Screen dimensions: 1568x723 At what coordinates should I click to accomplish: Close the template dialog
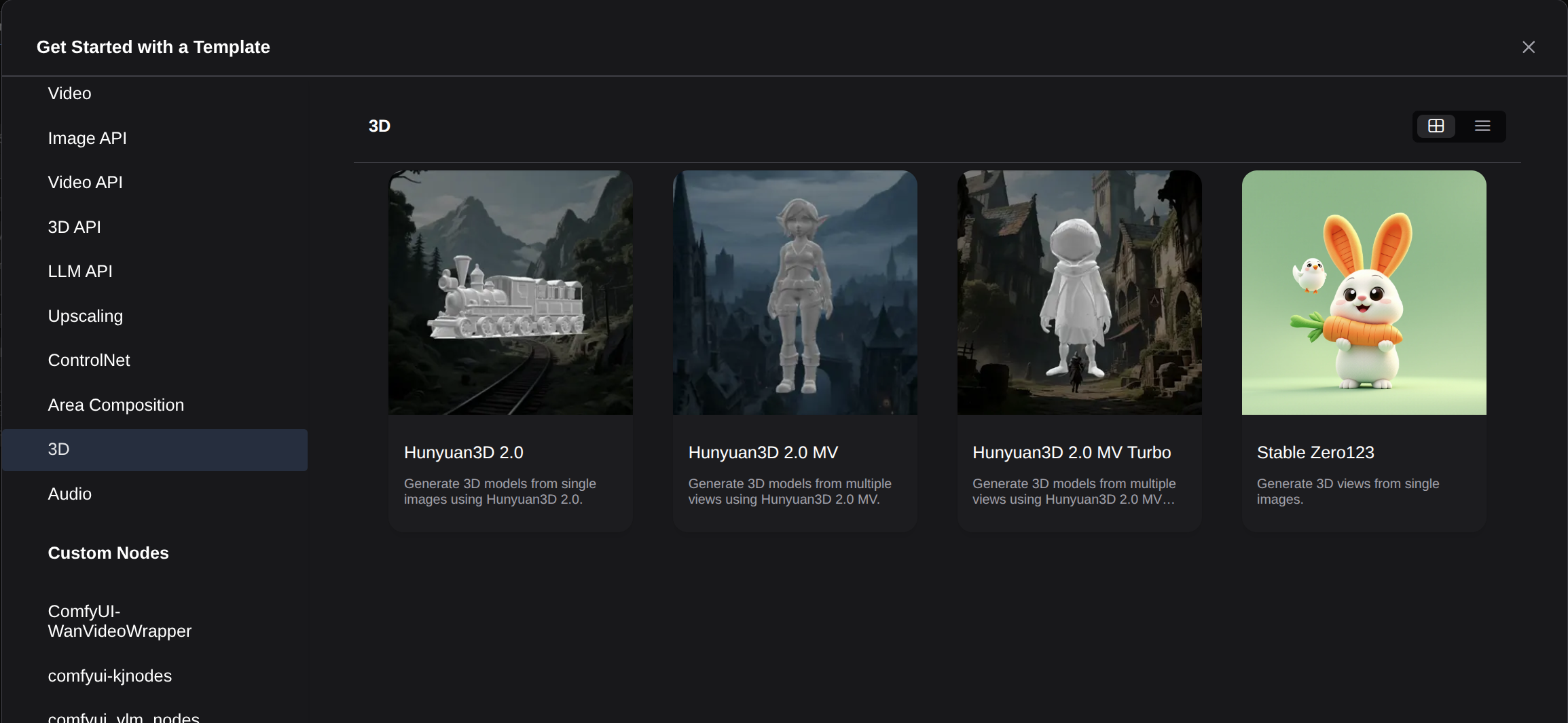pyautogui.click(x=1529, y=47)
